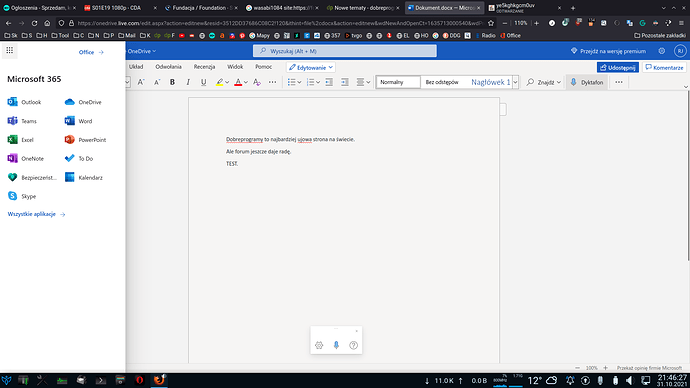The height and width of the screenshot is (388, 690).
Task: Launch PowerPoint app
Action: (x=85, y=140)
